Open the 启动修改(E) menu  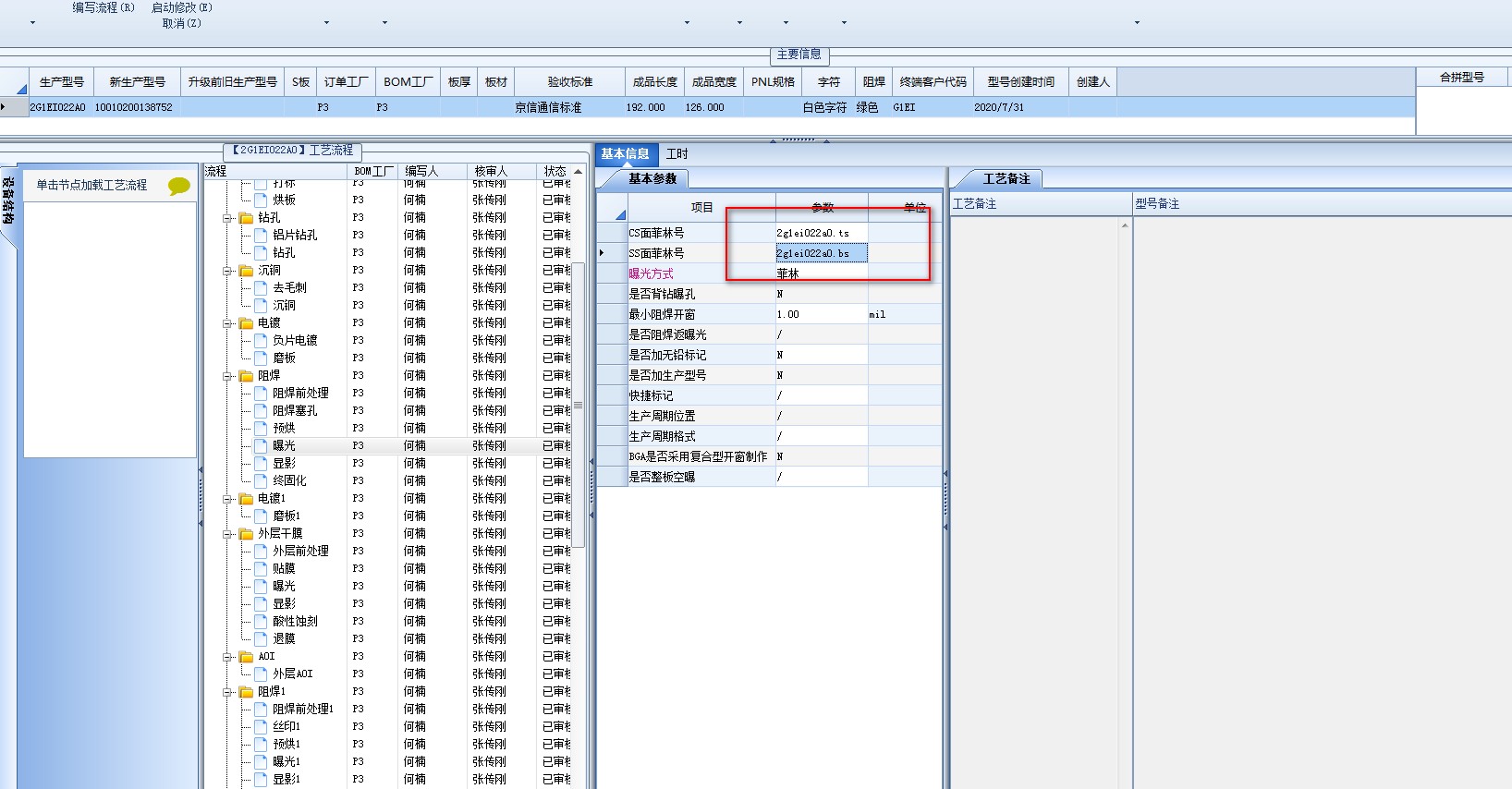coord(182,7)
